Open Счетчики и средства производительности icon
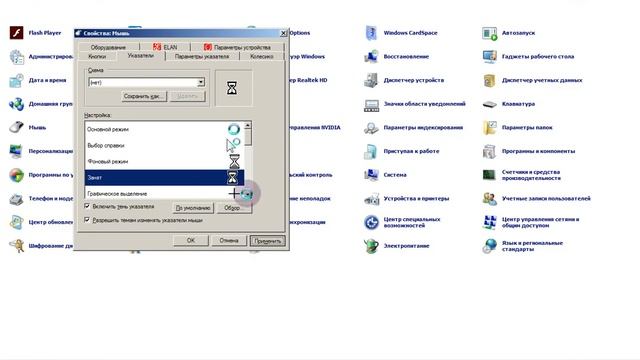640x360 pixels. point(489,175)
